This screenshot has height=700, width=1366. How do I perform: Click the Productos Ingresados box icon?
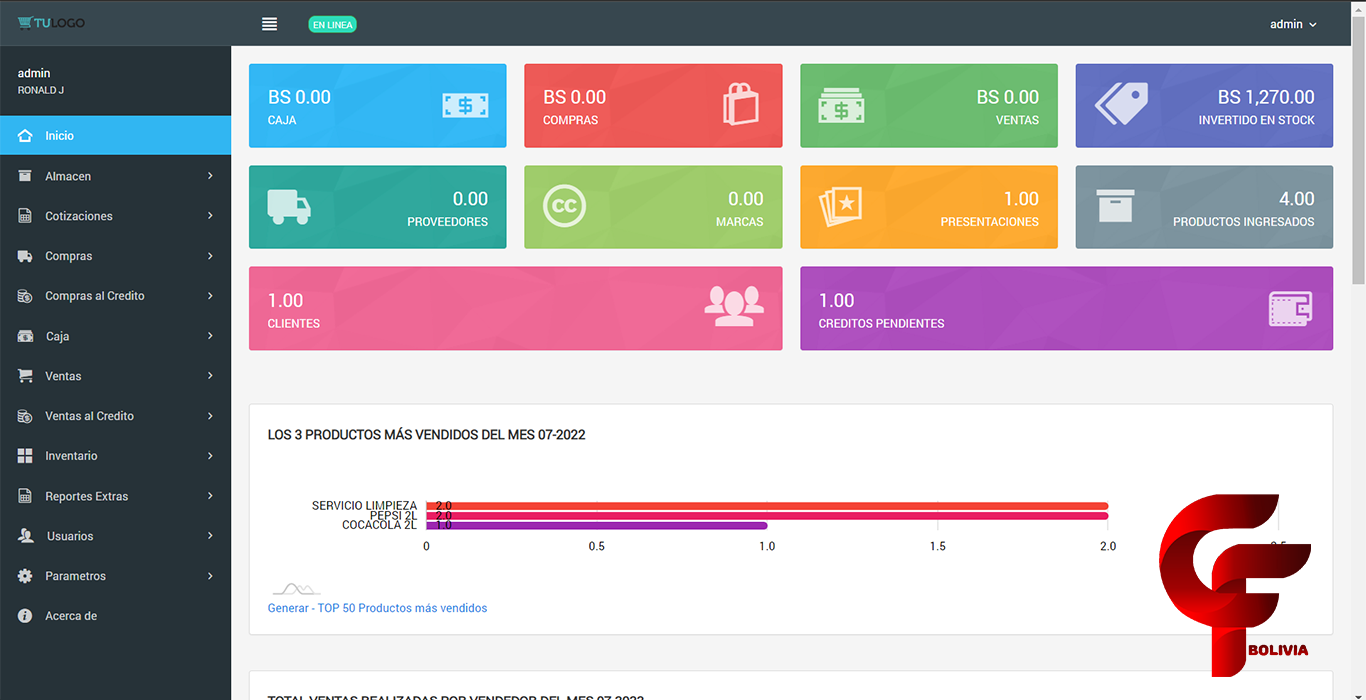1114,206
